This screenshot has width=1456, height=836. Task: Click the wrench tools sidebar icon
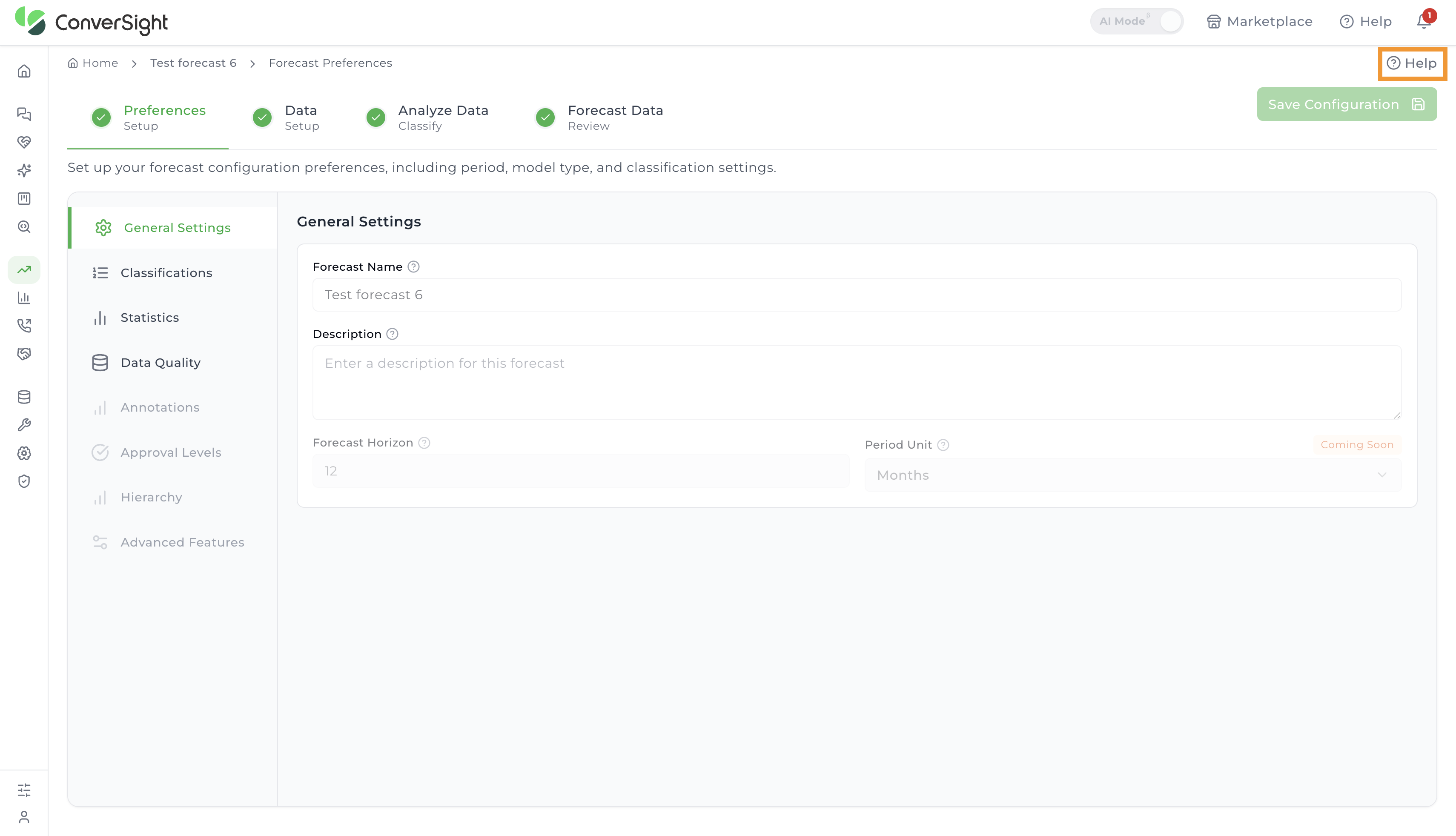tap(24, 425)
